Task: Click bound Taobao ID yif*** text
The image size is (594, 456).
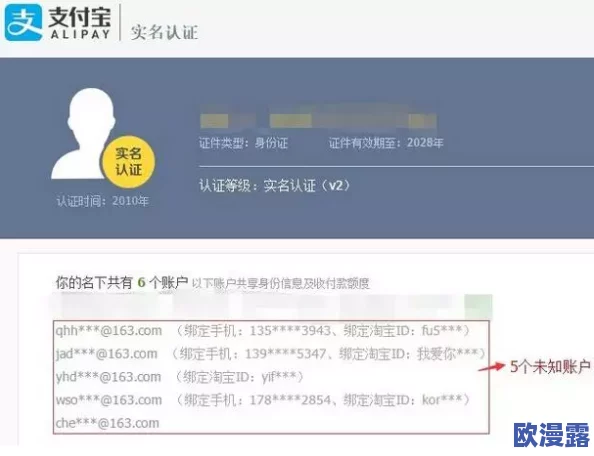Action: 239,377
